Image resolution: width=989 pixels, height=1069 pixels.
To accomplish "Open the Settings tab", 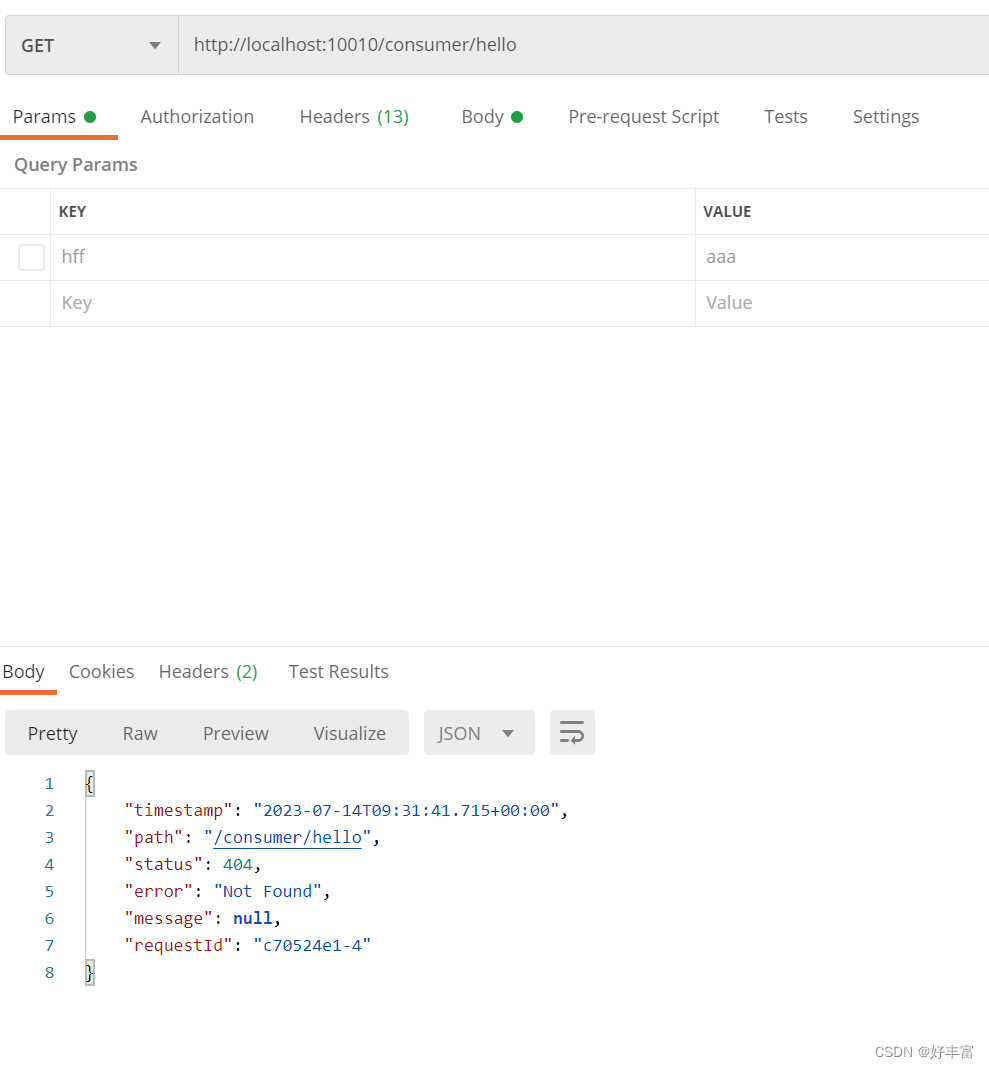I will click(x=885, y=117).
